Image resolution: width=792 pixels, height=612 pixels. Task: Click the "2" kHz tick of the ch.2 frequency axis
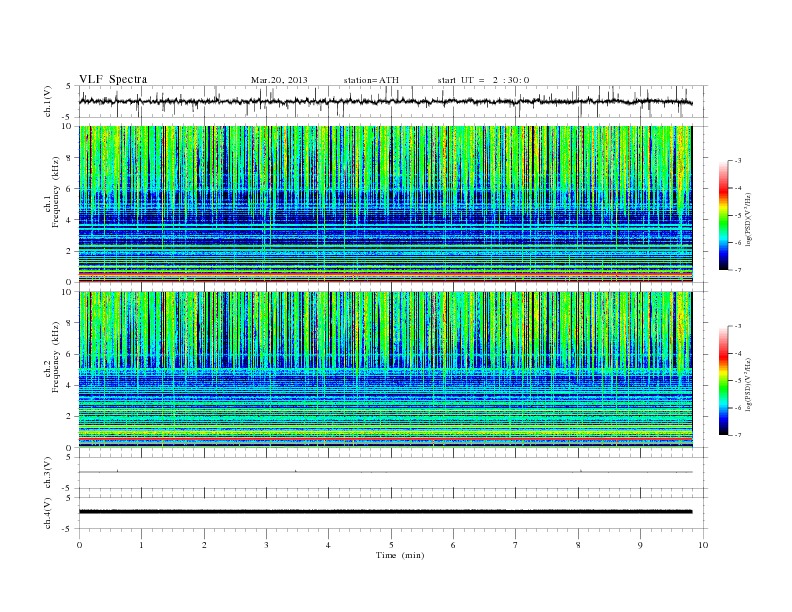(x=69, y=417)
